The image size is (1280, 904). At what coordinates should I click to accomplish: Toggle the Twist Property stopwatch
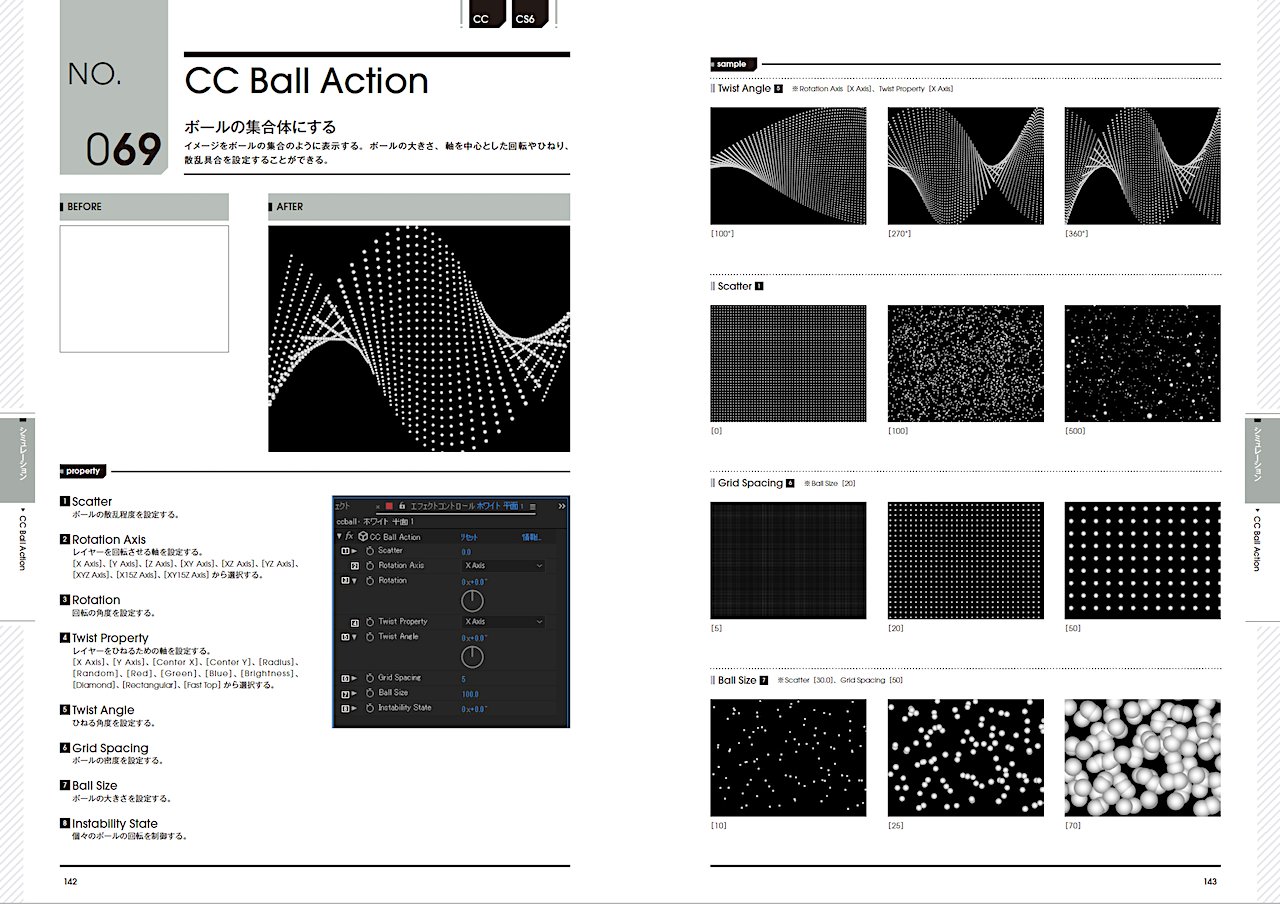369,622
